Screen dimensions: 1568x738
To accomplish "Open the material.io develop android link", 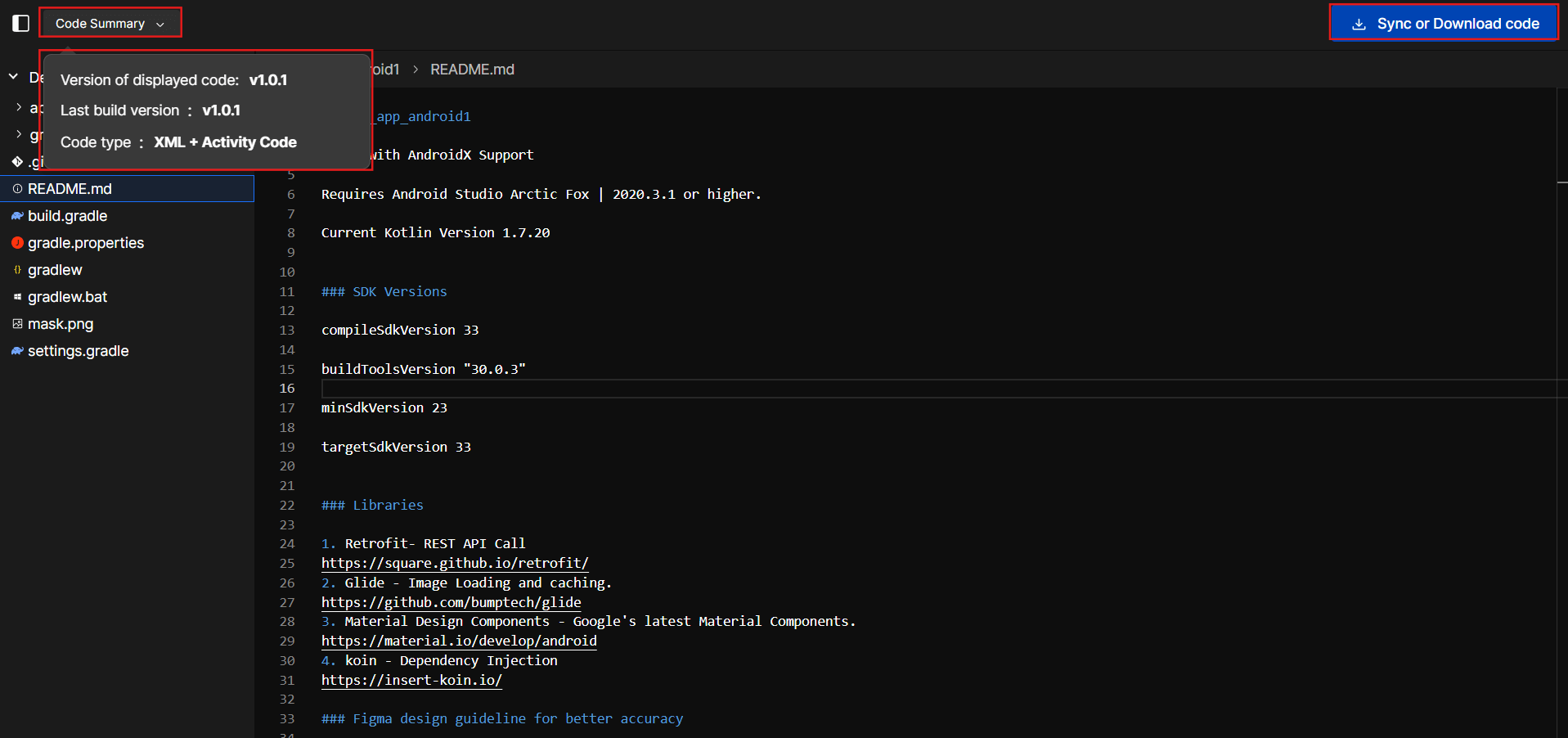I will coord(459,641).
